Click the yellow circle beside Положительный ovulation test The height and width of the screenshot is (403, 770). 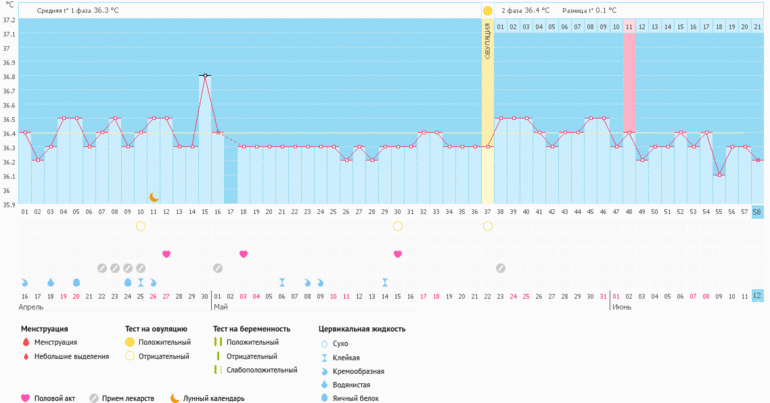coord(130,342)
